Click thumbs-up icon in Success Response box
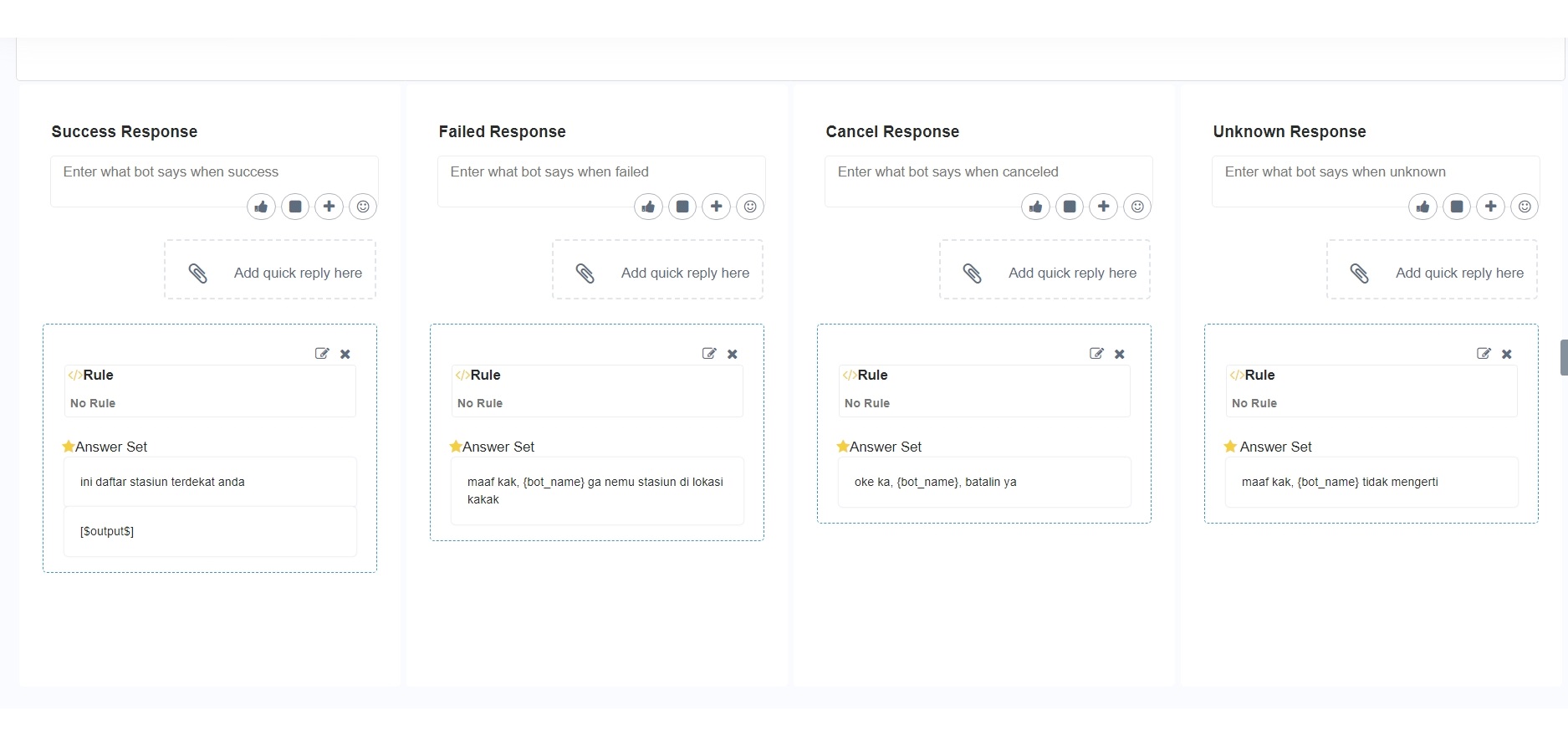 point(261,207)
